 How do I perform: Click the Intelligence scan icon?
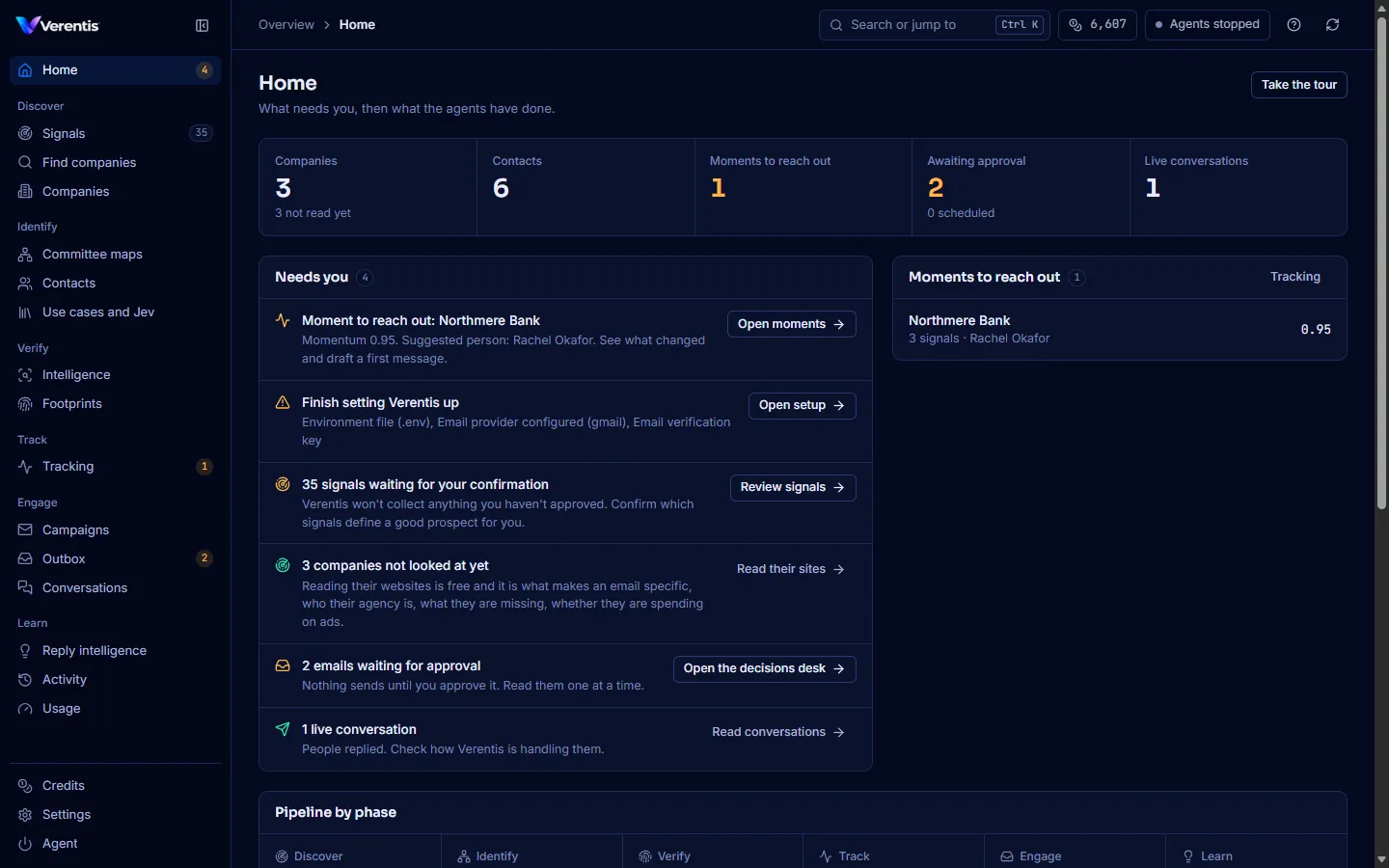(25, 375)
